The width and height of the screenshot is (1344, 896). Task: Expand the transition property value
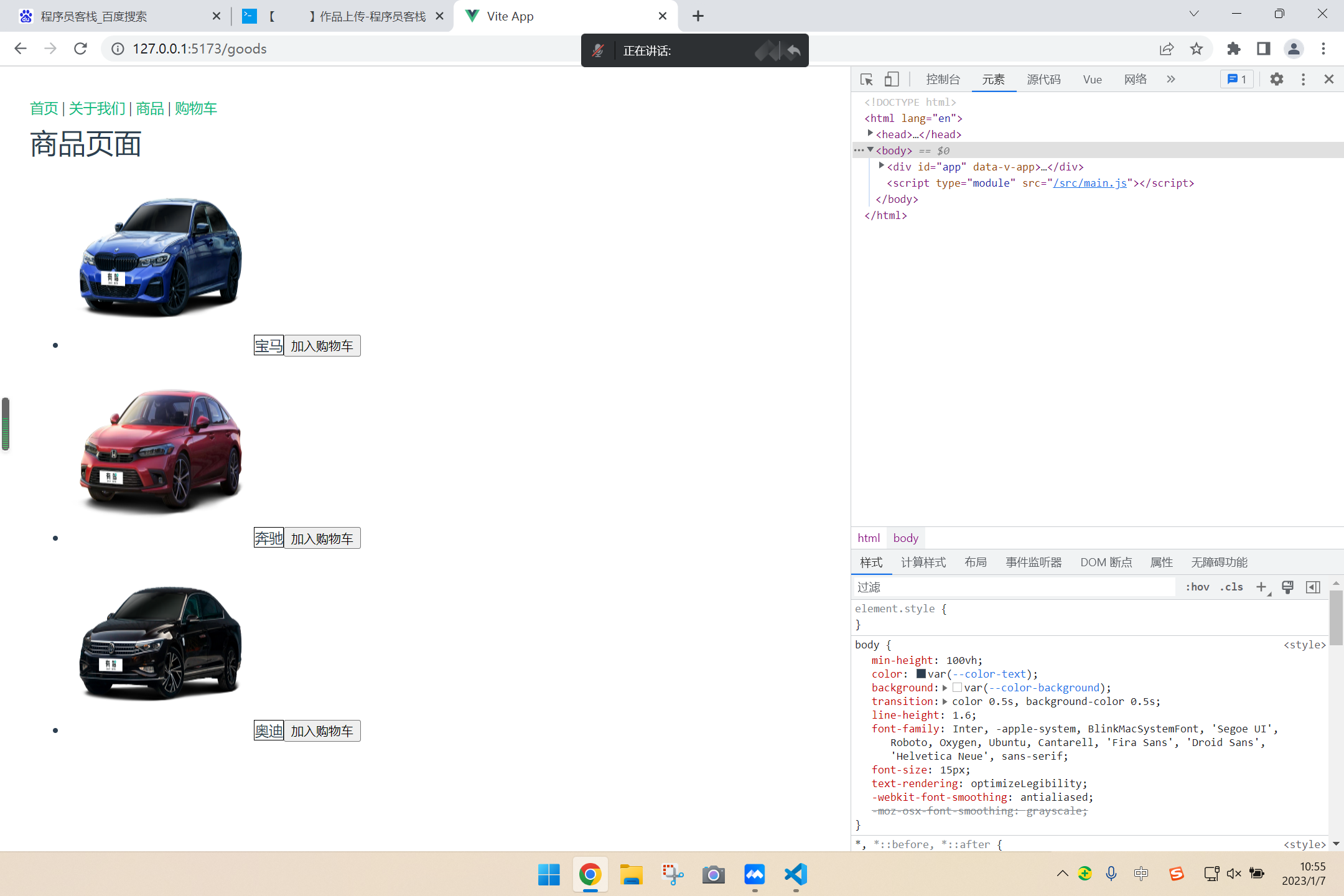point(945,701)
